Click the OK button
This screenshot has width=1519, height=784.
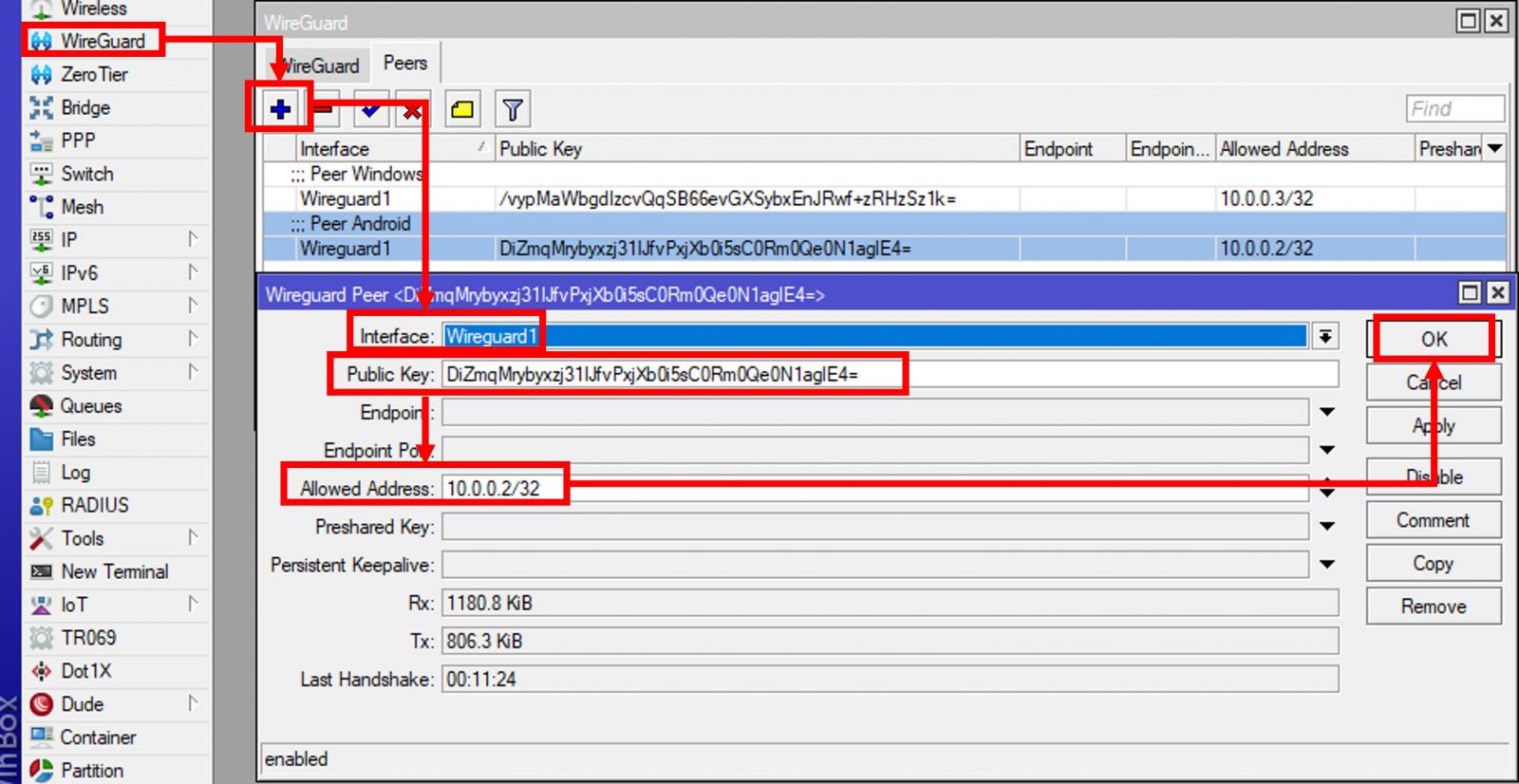pyautogui.click(x=1434, y=339)
